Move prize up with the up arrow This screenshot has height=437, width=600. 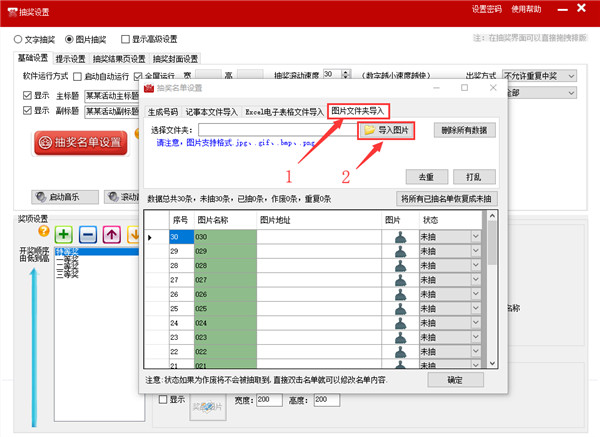tap(111, 234)
